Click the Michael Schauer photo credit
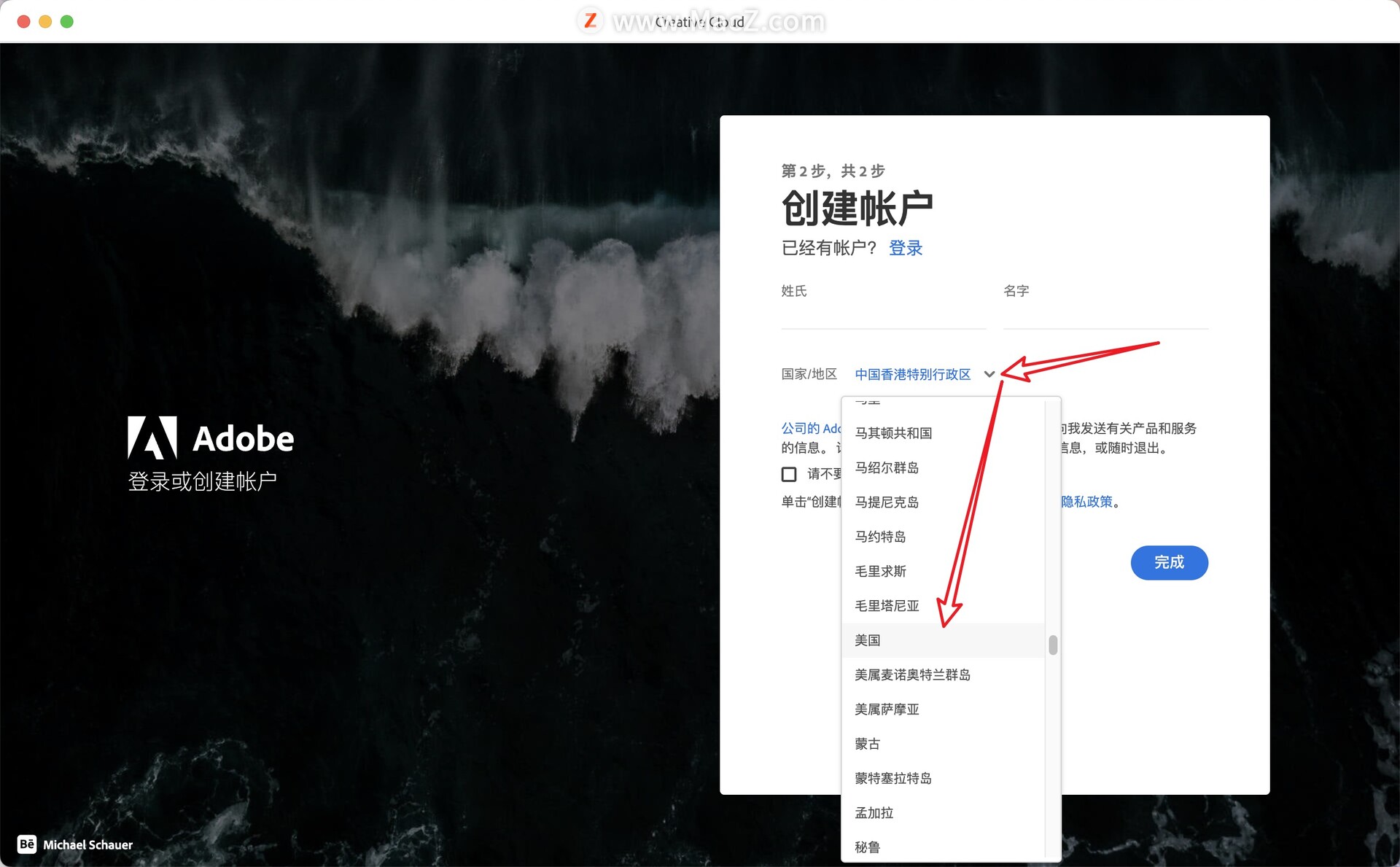Viewport: 1400px width, 867px height. click(x=87, y=844)
